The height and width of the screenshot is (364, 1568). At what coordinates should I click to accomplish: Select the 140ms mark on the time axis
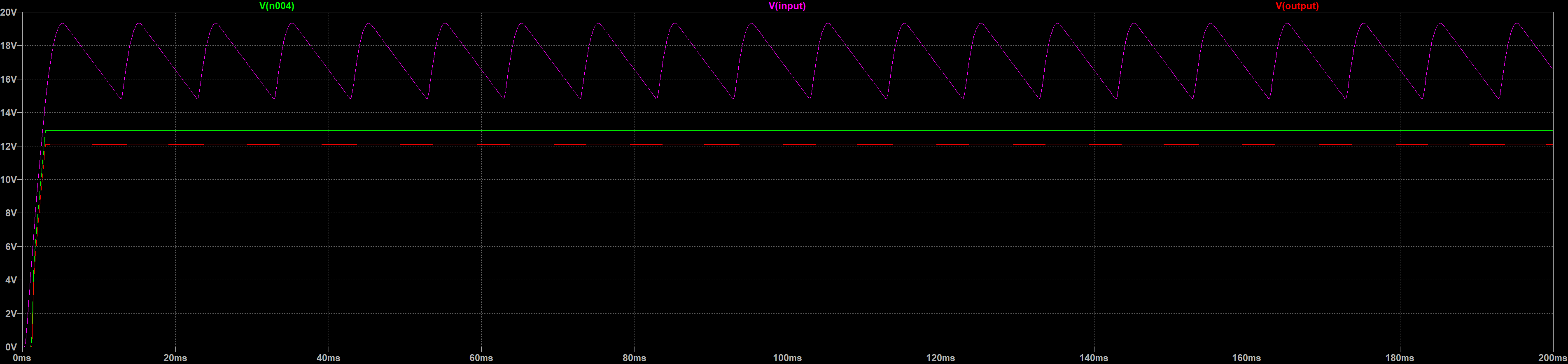click(x=1093, y=358)
